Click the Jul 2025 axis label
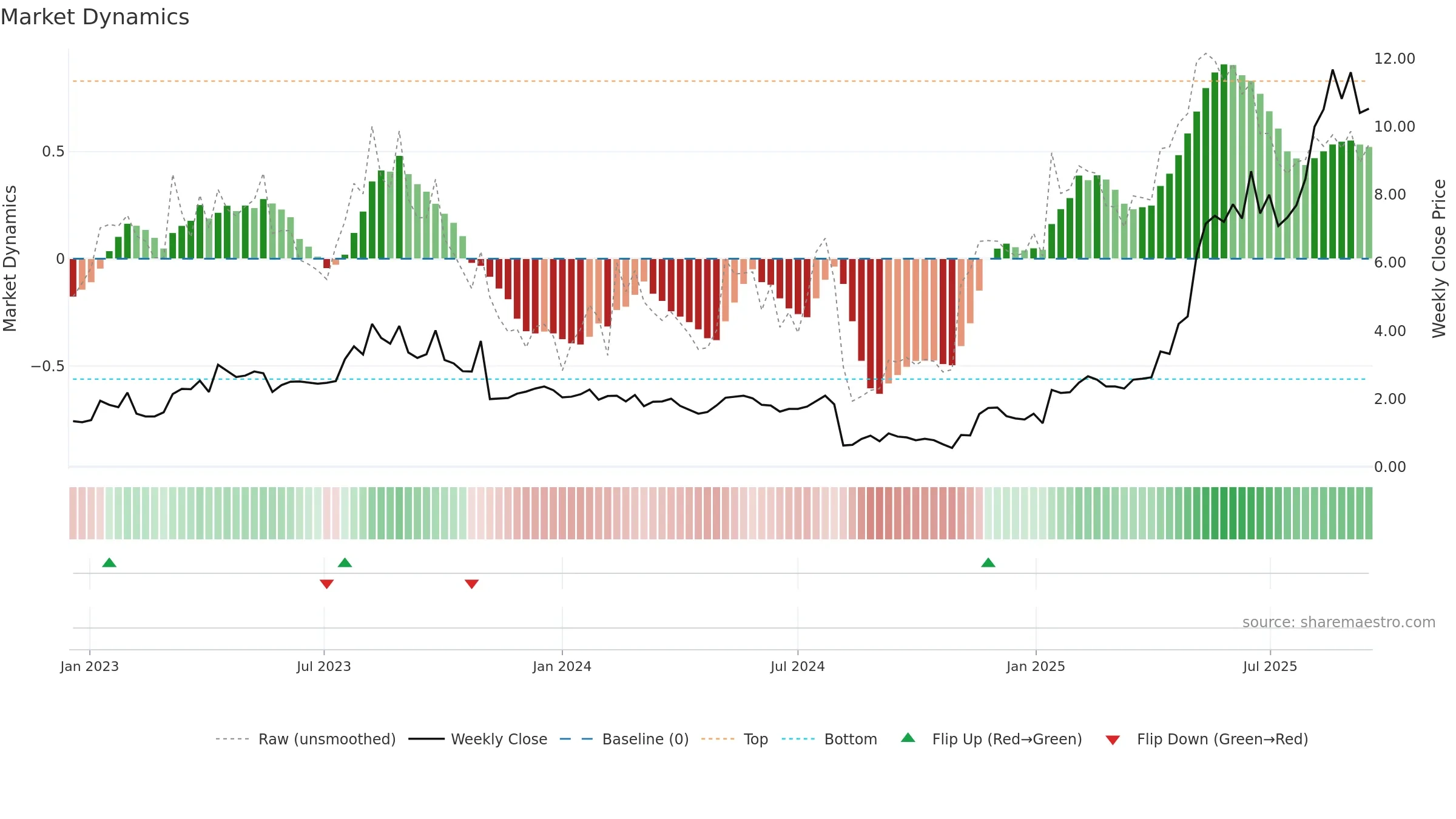The image size is (1456, 819). point(1270,666)
